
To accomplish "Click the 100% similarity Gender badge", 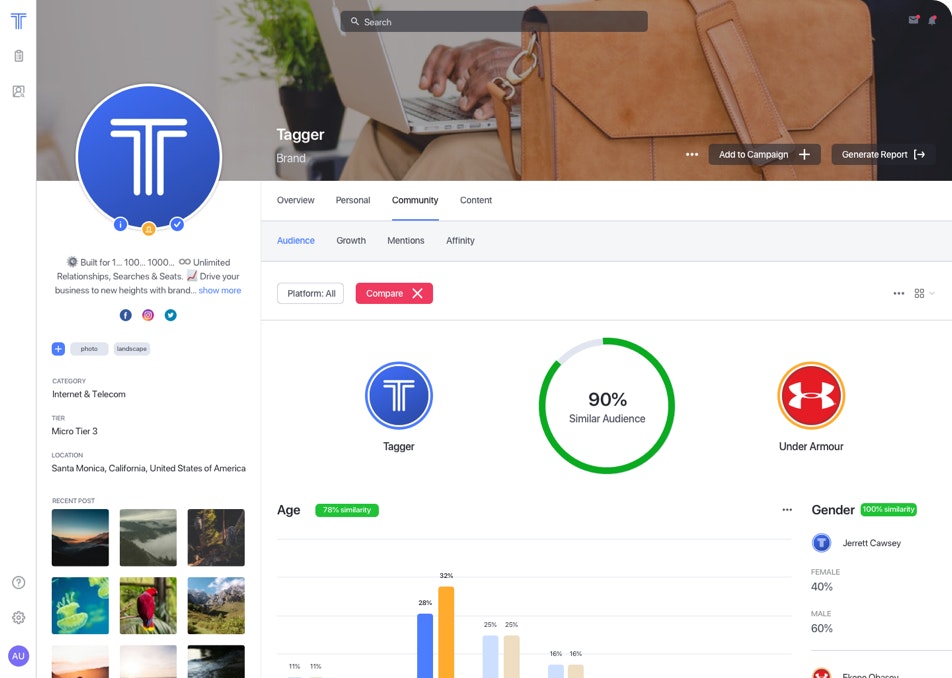I will pos(888,509).
